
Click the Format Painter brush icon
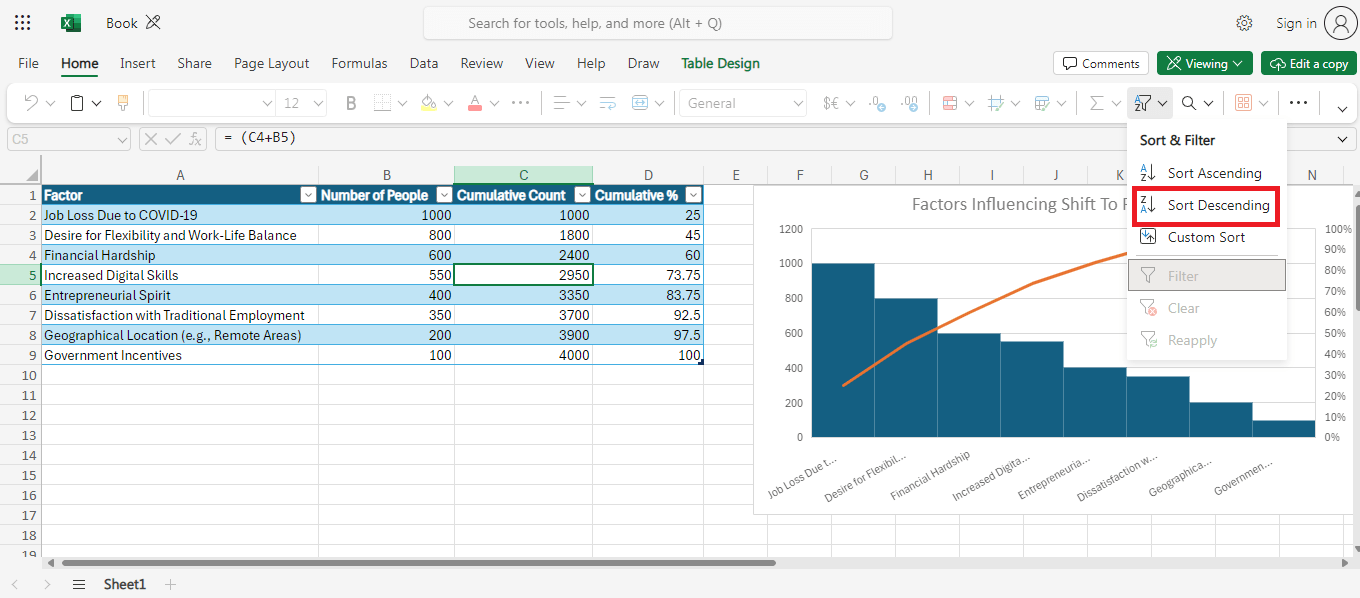click(123, 103)
